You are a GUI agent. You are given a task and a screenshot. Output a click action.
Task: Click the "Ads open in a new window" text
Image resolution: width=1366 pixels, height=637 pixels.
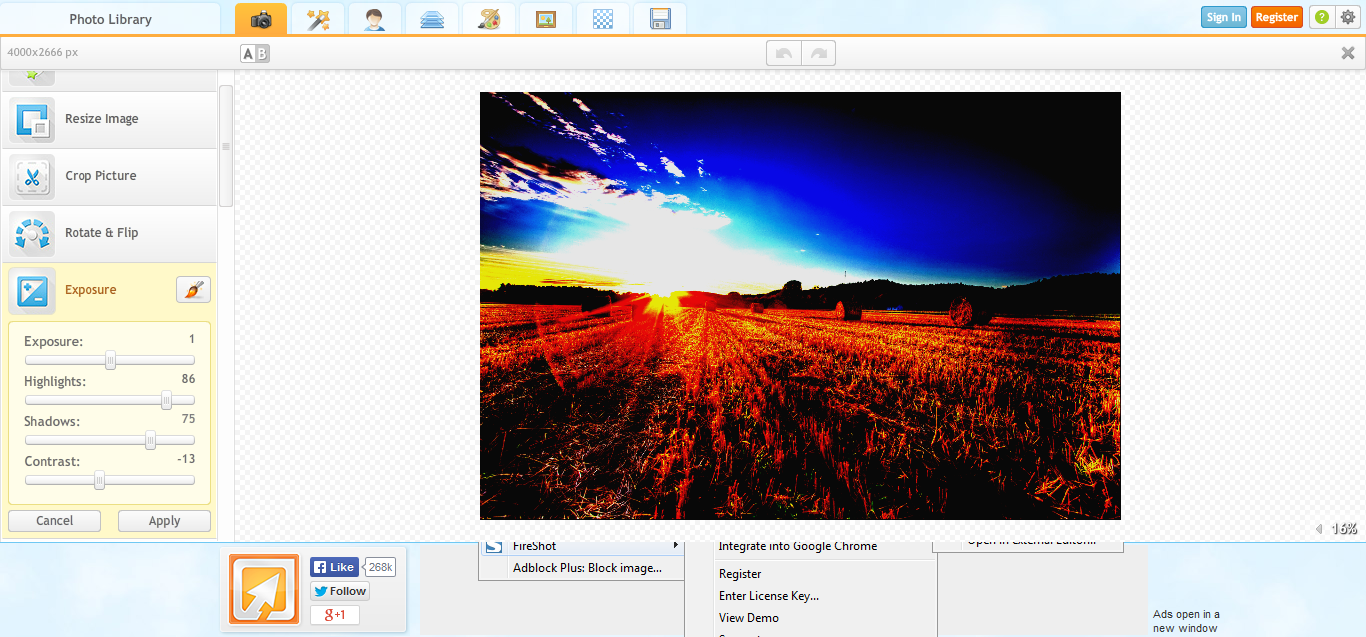click(x=1186, y=621)
